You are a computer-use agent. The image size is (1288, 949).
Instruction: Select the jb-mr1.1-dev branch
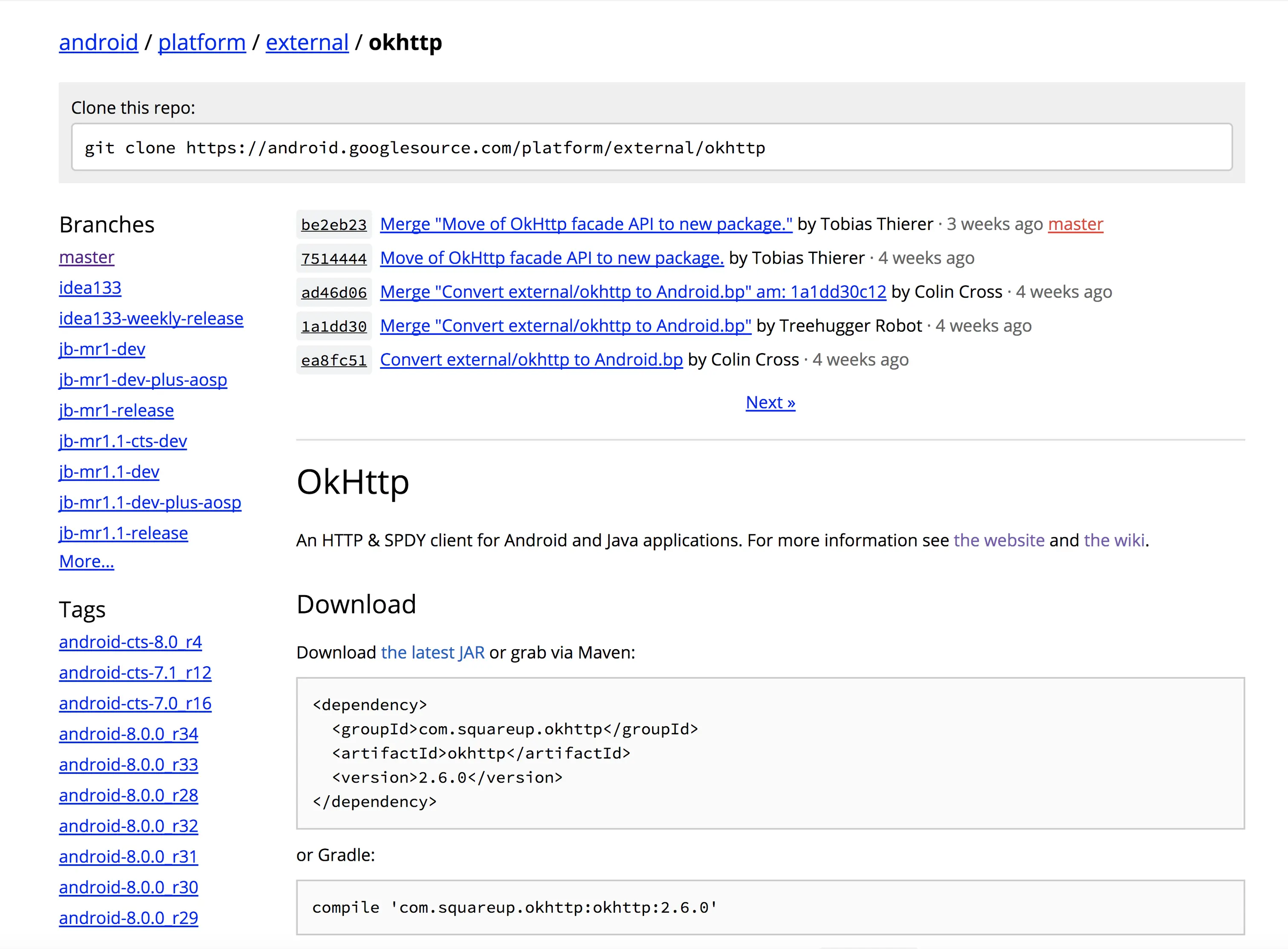click(109, 472)
